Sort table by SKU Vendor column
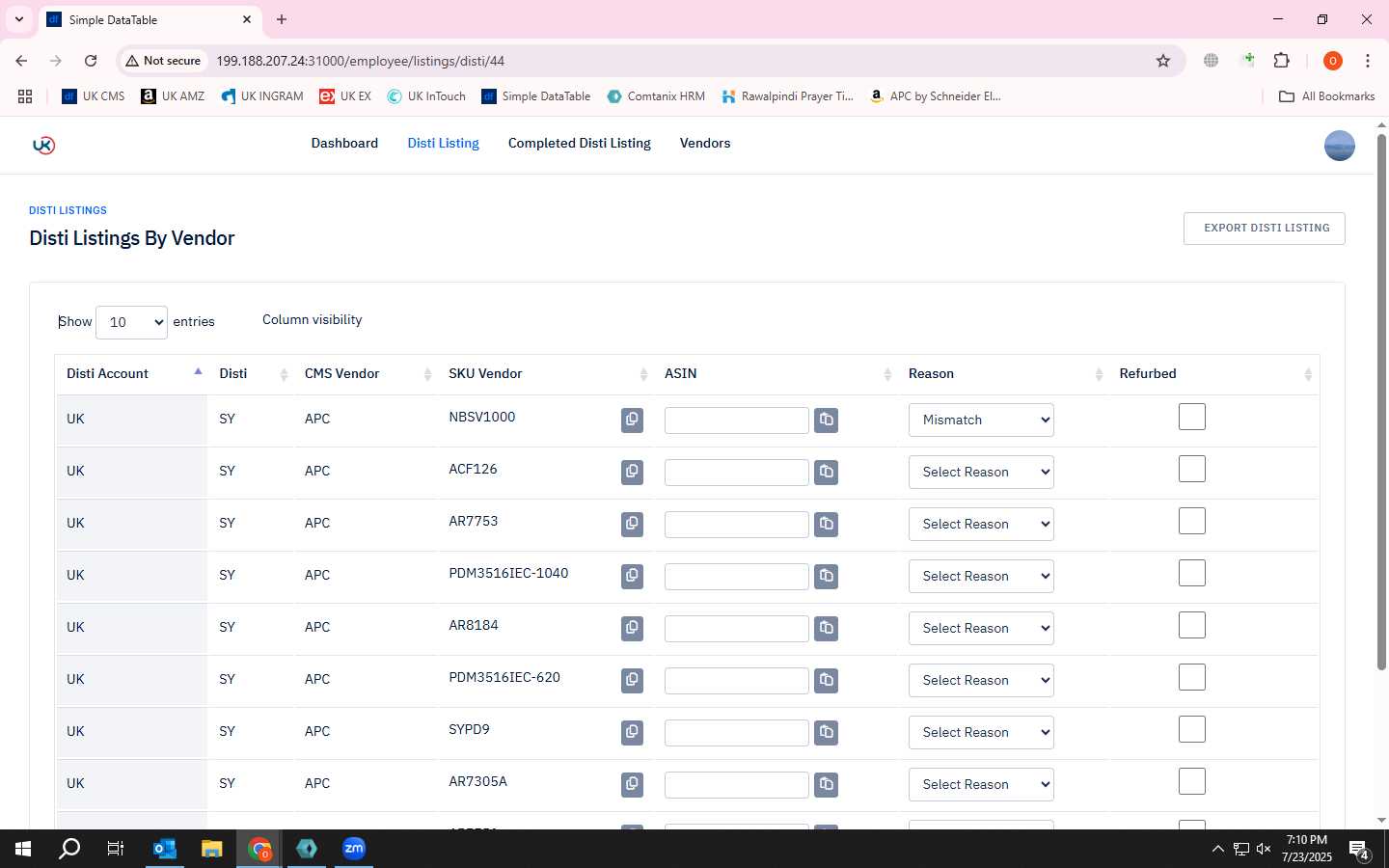The width and height of the screenshot is (1389, 868). pos(548,374)
